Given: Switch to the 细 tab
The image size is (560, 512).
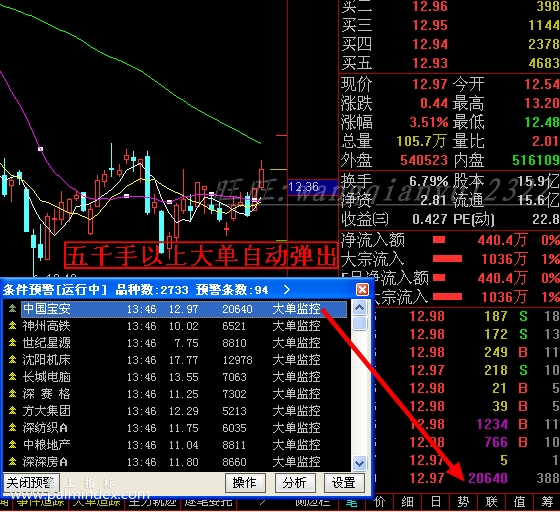Looking at the screenshot, I should pyautogui.click(x=408, y=502).
